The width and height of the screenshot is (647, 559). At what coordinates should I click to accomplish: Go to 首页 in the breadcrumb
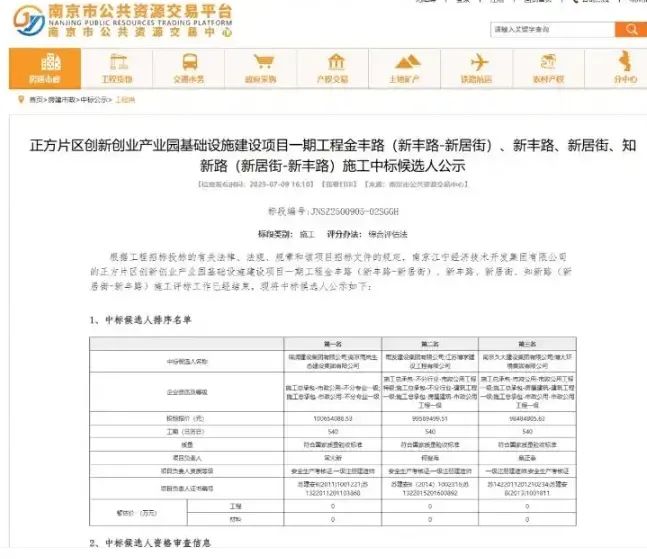coord(35,100)
